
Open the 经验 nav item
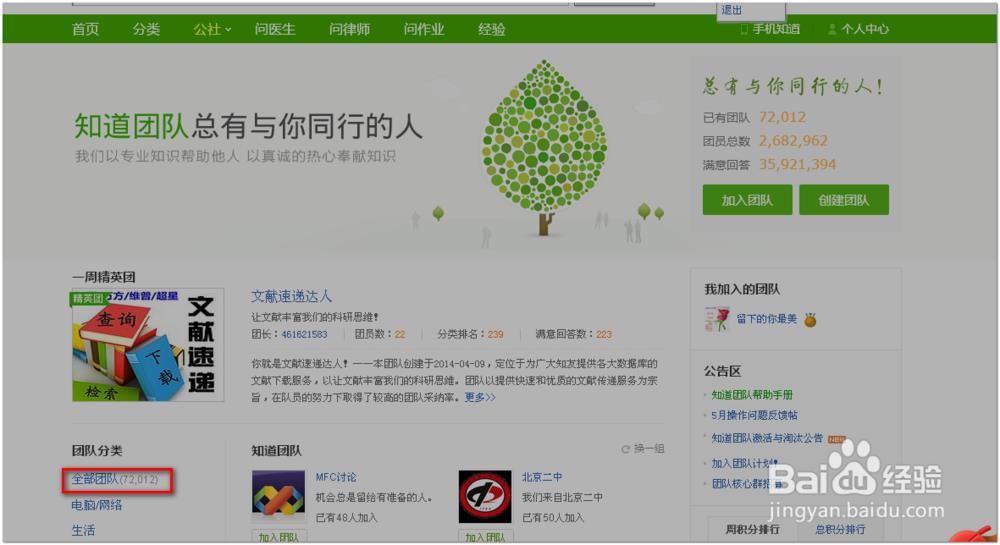(x=492, y=29)
